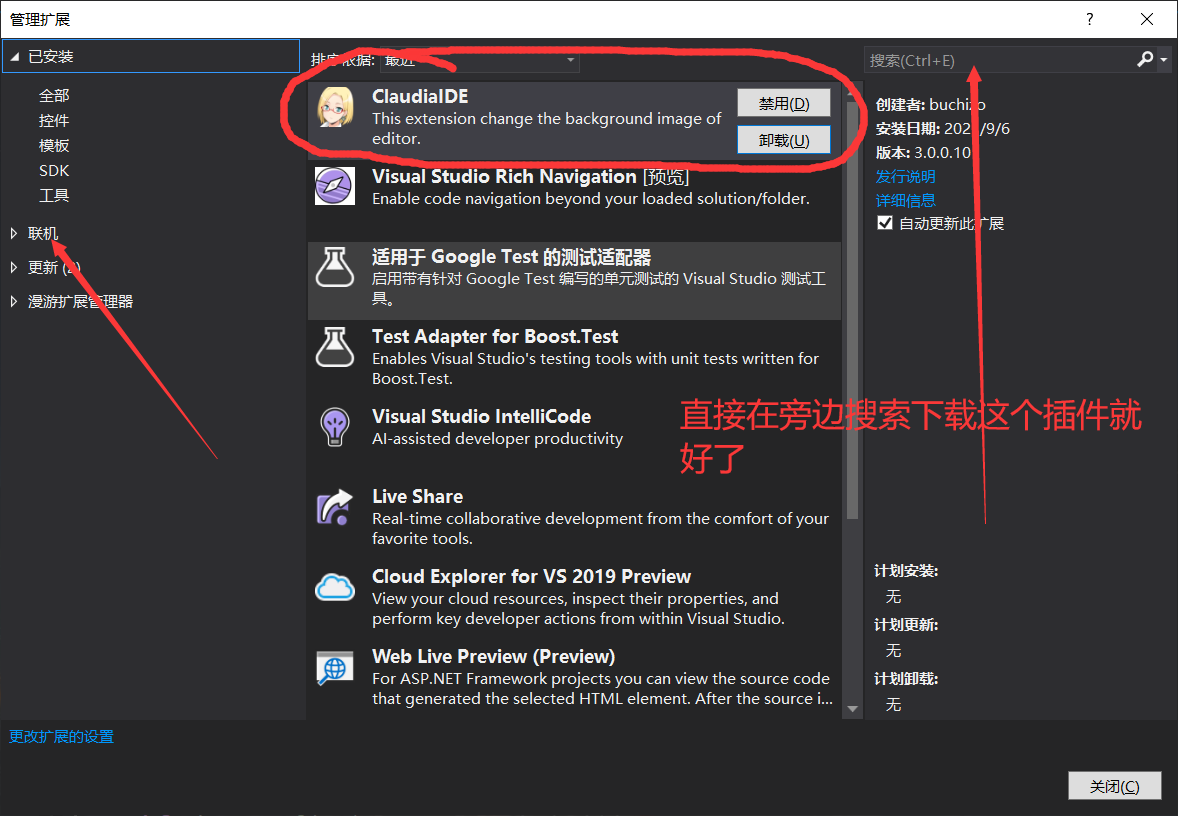Open the 发行说明 link
This screenshot has height=816, width=1178.
click(905, 177)
